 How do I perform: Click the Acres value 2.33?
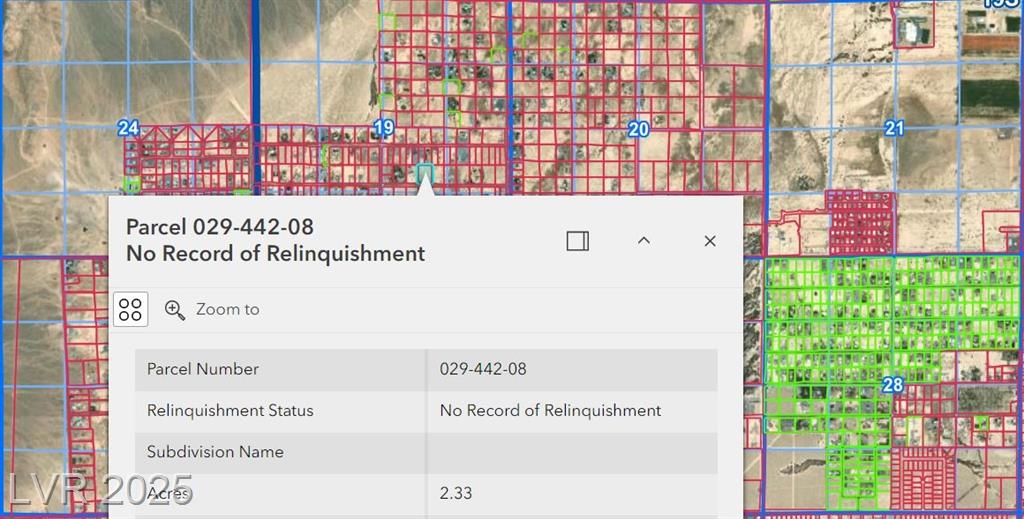[x=456, y=493]
